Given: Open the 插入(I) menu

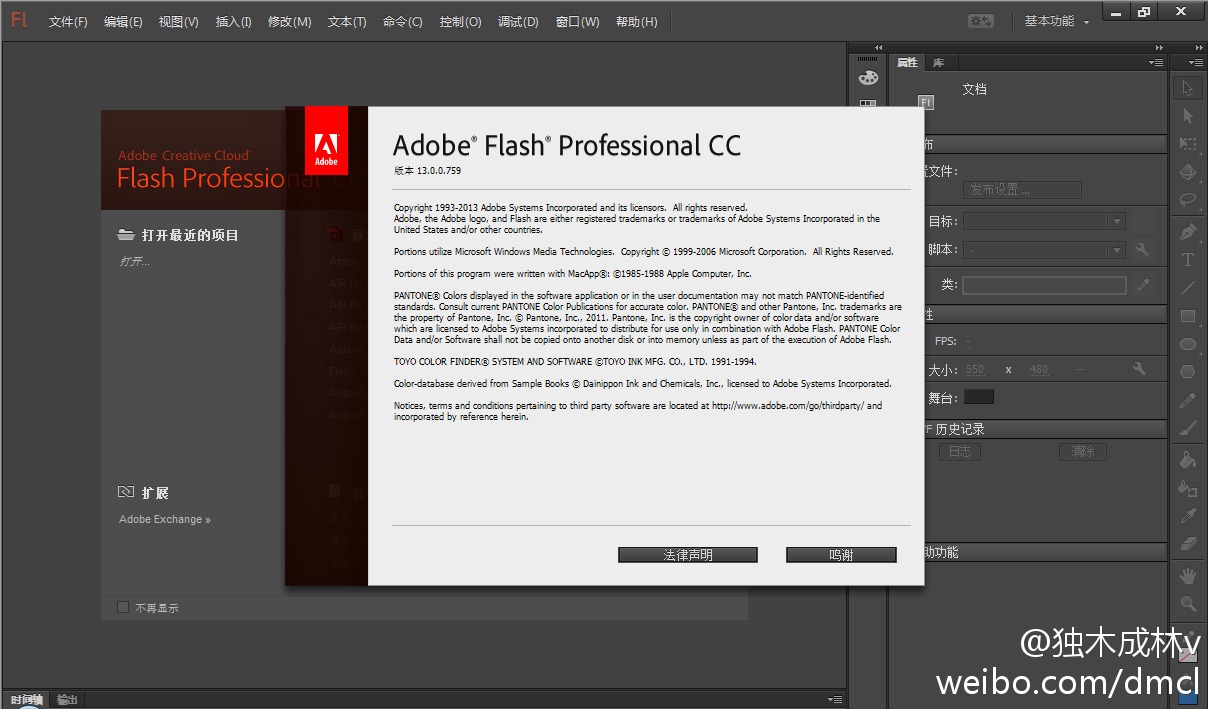Looking at the screenshot, I should point(233,22).
